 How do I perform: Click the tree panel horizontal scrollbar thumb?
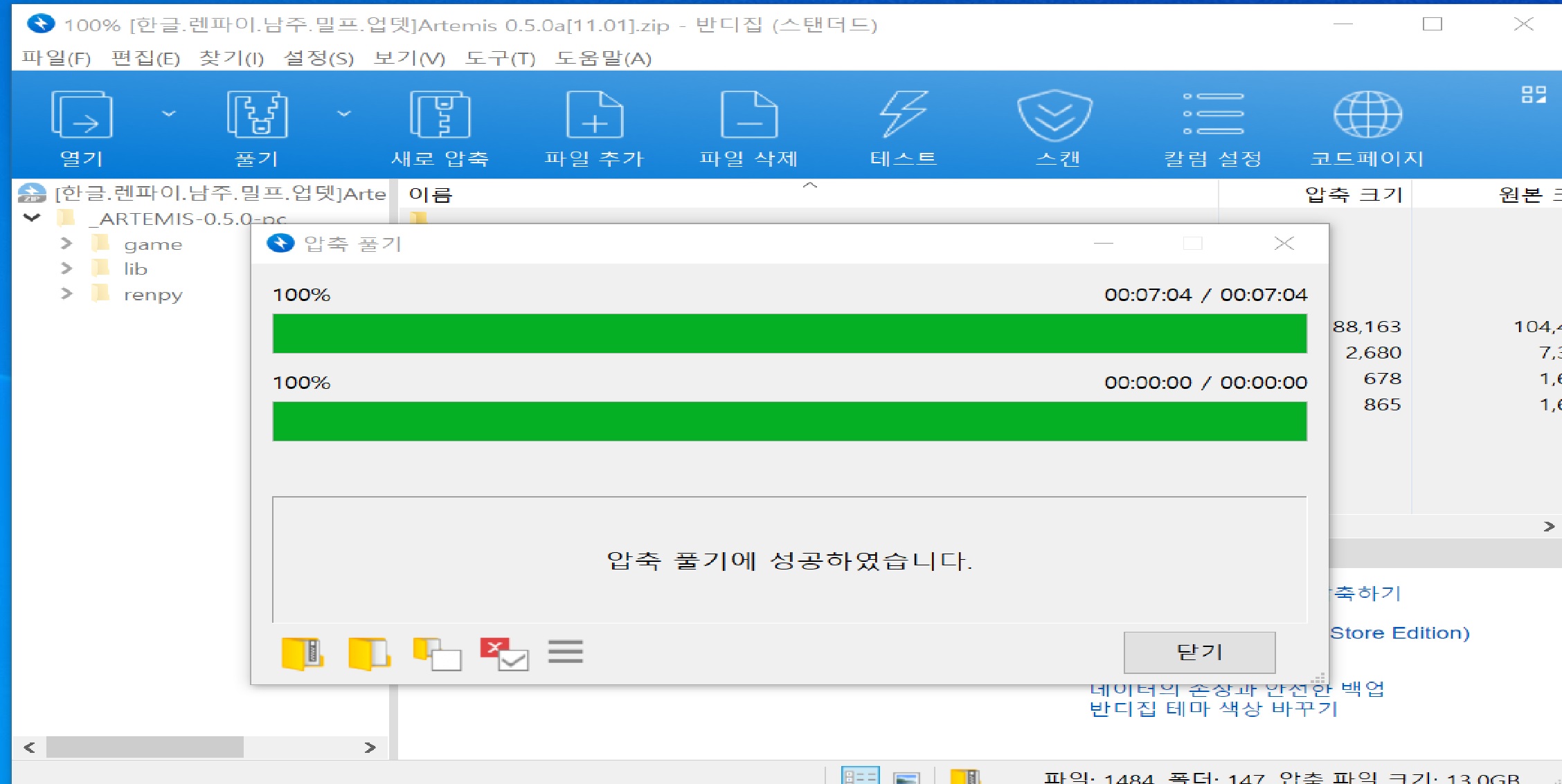point(145,747)
